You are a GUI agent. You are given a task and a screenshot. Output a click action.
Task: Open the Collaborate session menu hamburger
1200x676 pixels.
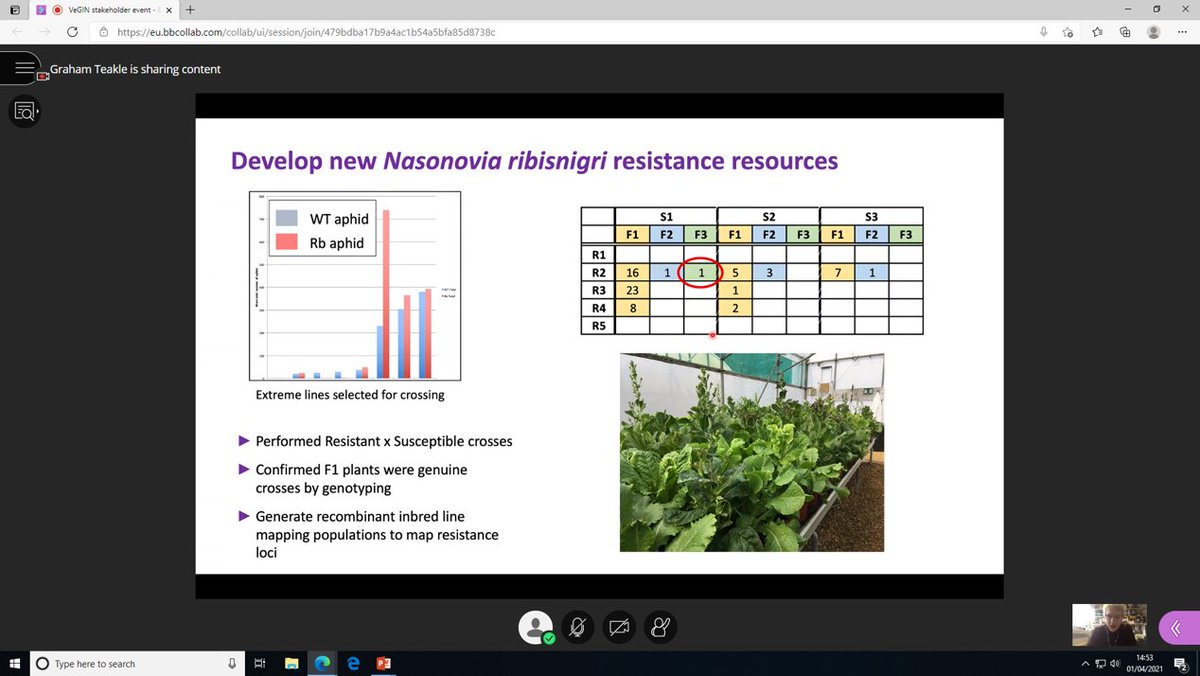(24, 68)
